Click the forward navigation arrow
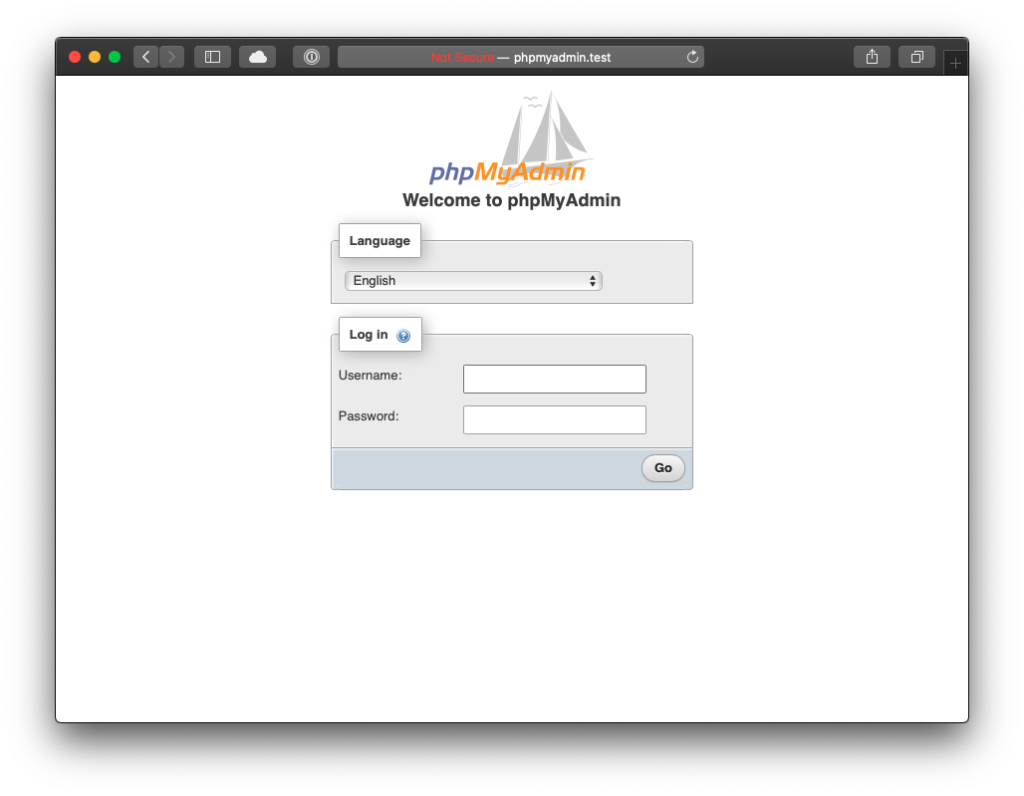Screen dimensions: 1024x796 click(172, 57)
